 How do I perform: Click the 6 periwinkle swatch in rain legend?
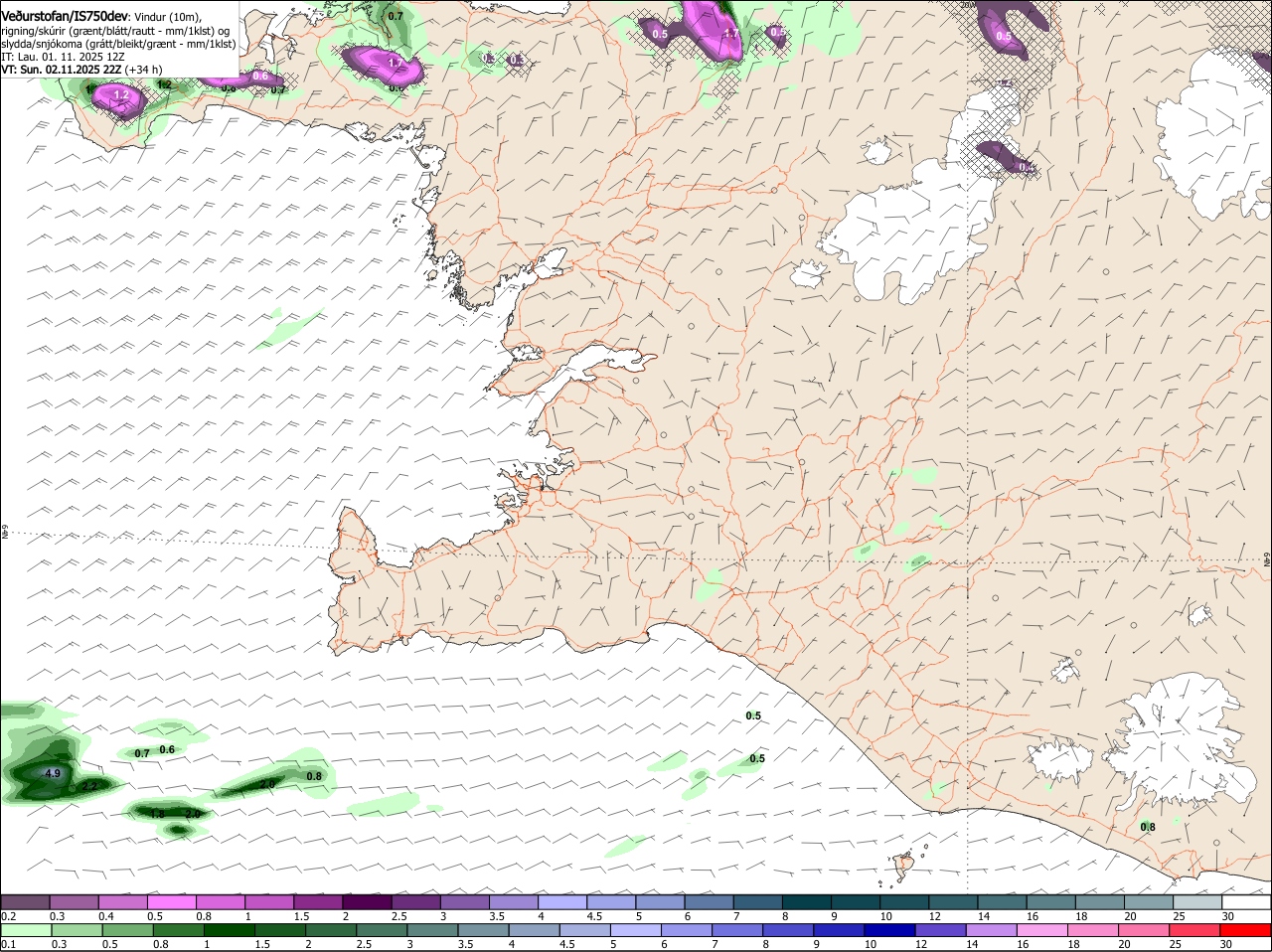pos(687,930)
